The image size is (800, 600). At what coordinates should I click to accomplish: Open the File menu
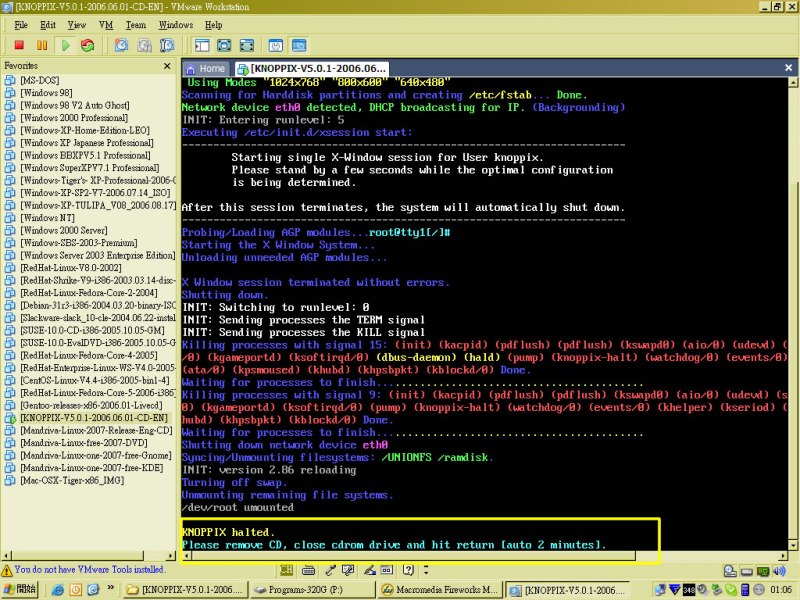click(x=21, y=25)
